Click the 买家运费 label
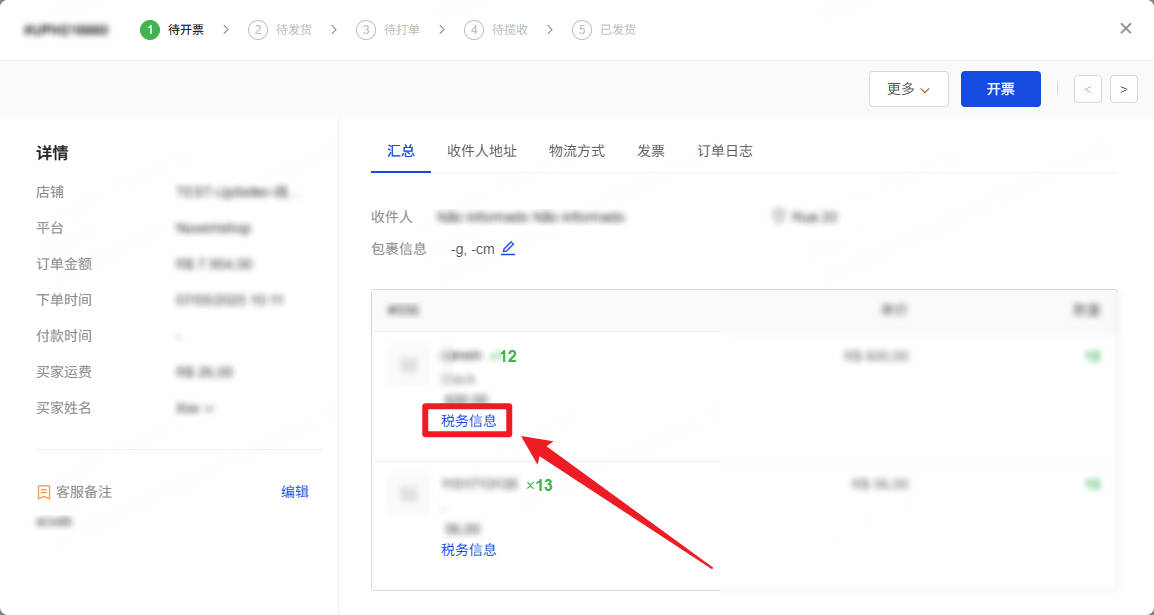This screenshot has height=615, width=1154. 64,372
